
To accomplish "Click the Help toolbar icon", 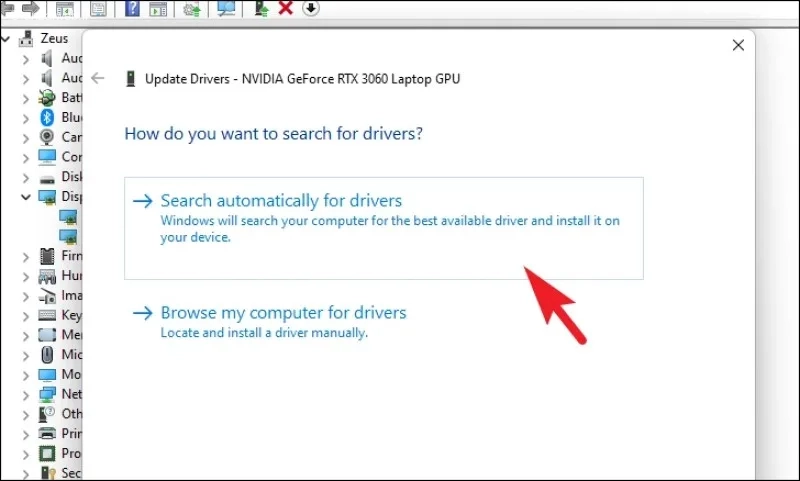I will point(132,8).
